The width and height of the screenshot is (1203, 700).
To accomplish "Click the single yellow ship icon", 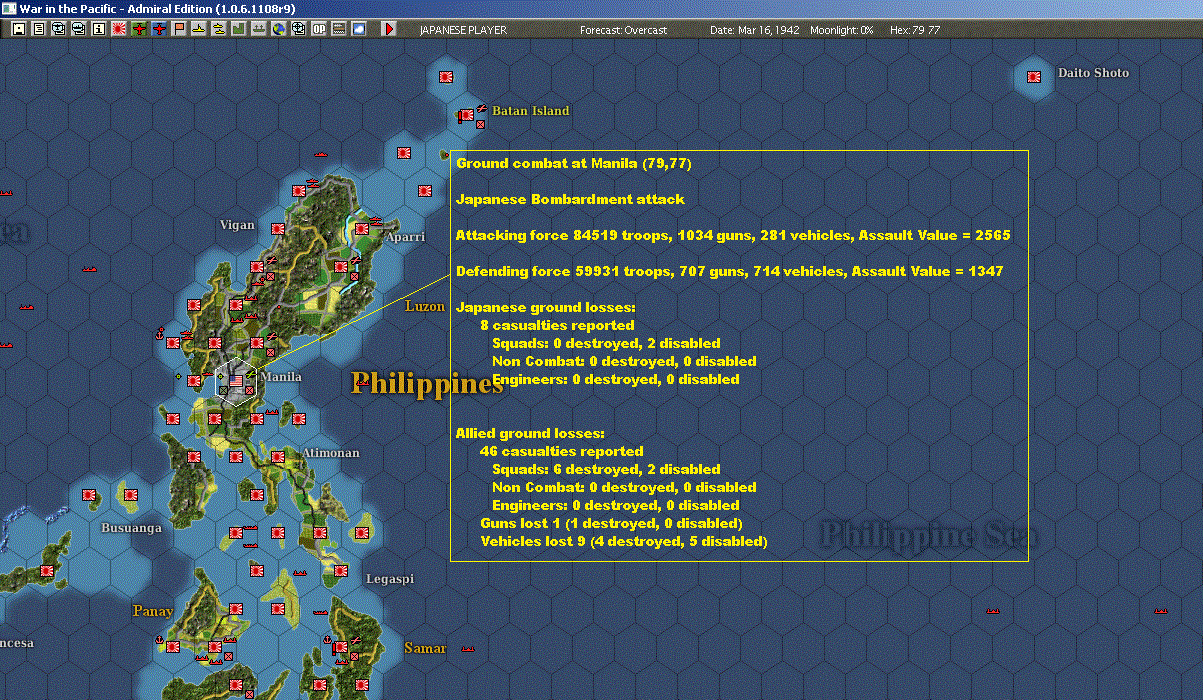I will (x=199, y=30).
